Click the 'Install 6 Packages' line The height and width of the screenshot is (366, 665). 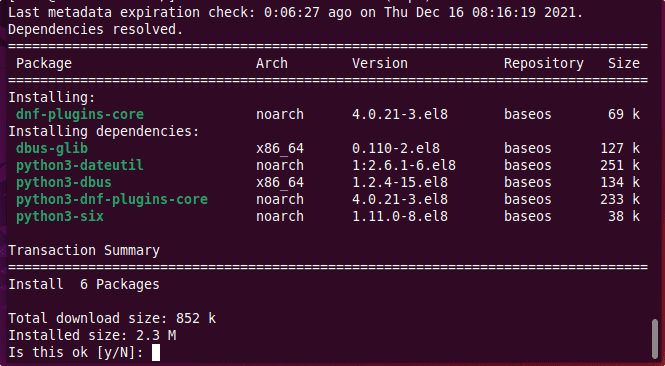click(84, 284)
